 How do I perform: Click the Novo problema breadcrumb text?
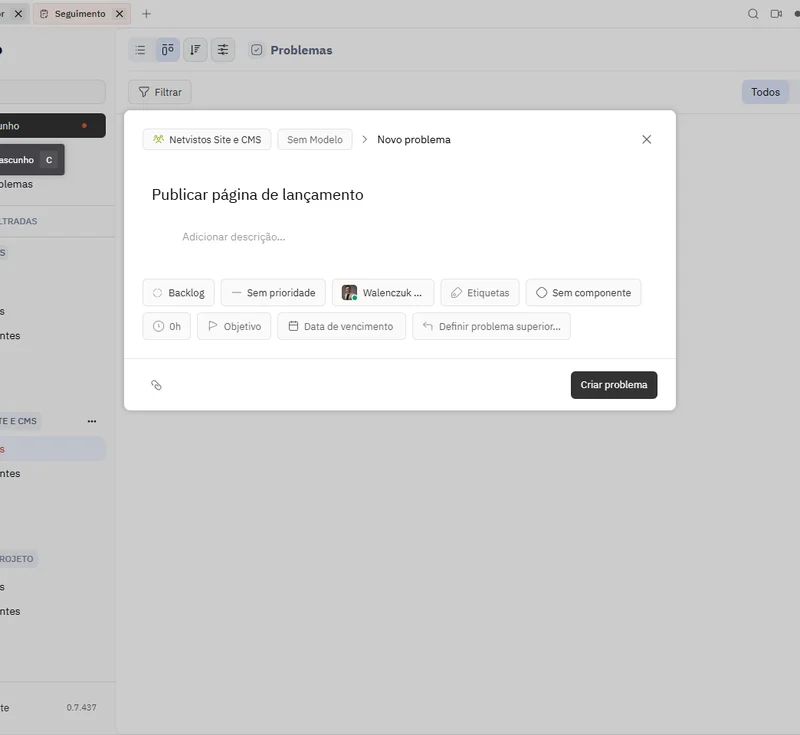click(x=414, y=140)
